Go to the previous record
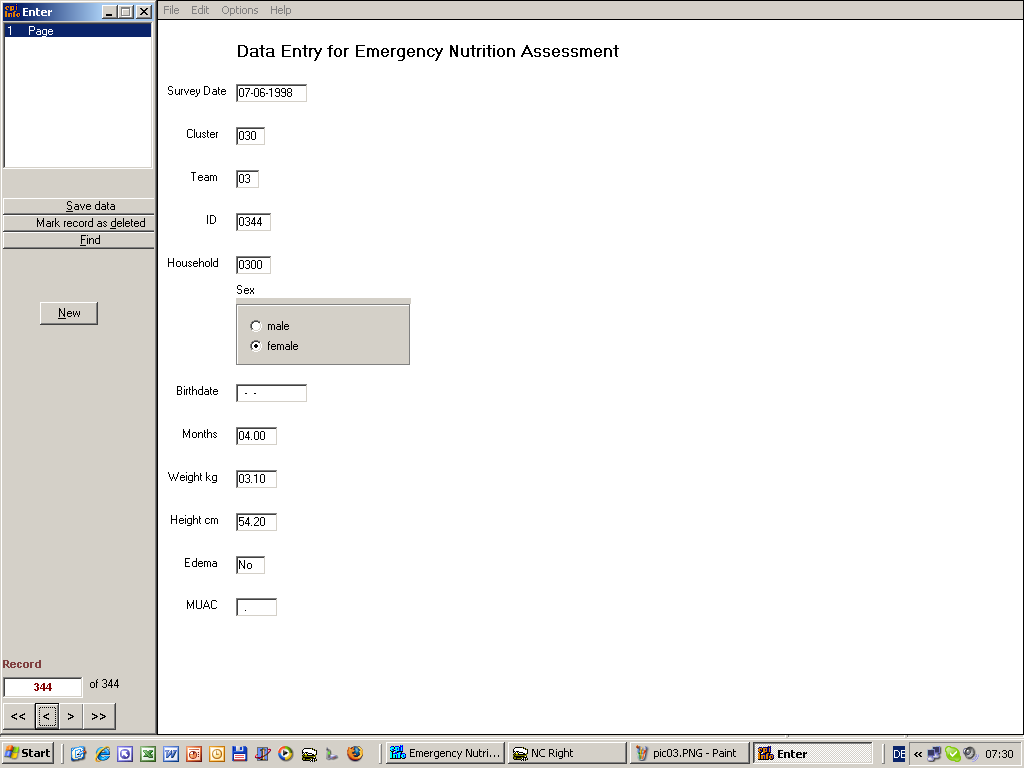Screen dimensions: 1024x768 click(x=46, y=716)
